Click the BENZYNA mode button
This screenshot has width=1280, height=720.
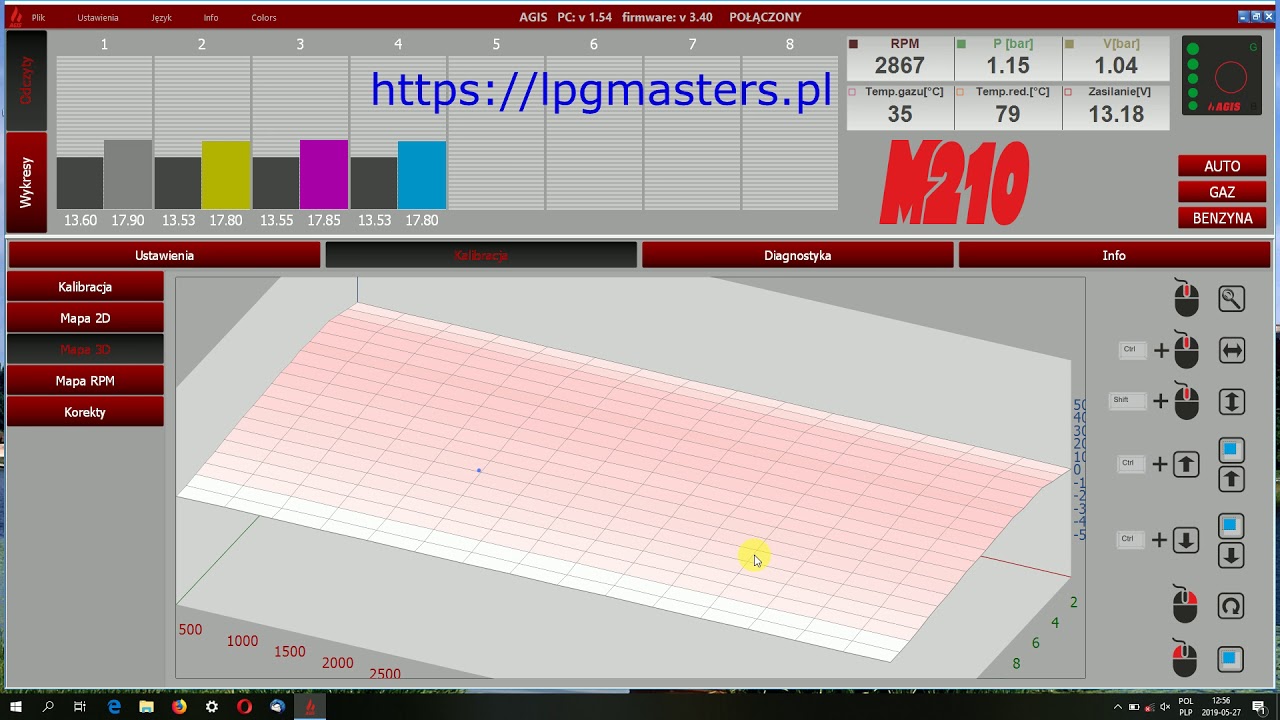click(x=1222, y=218)
